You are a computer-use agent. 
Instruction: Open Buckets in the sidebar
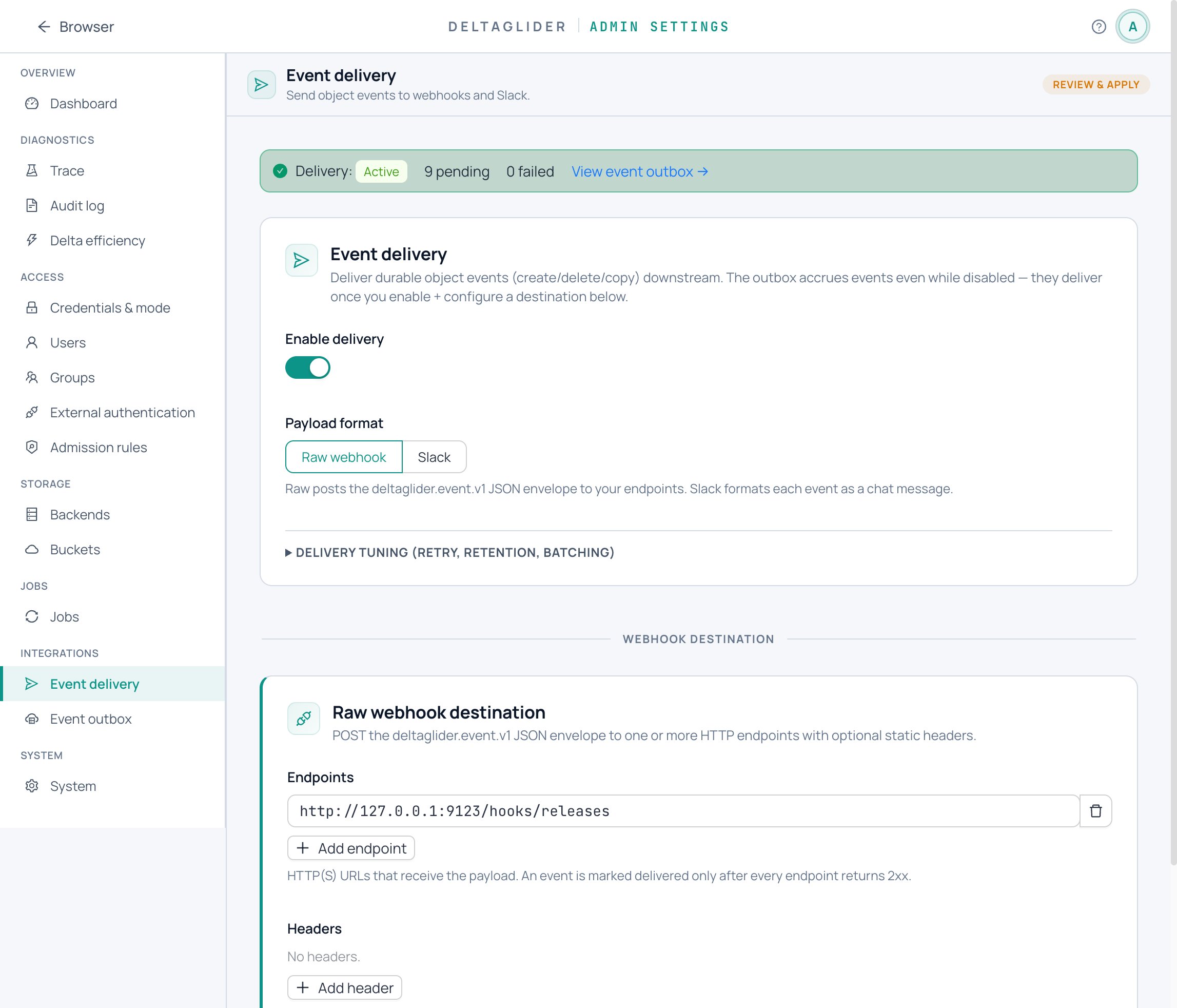tap(112, 550)
